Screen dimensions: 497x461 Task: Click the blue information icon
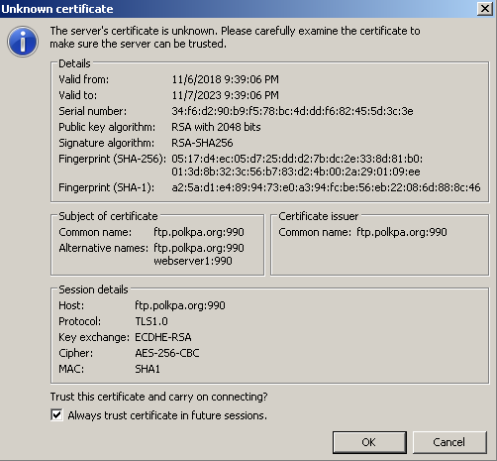[23, 42]
